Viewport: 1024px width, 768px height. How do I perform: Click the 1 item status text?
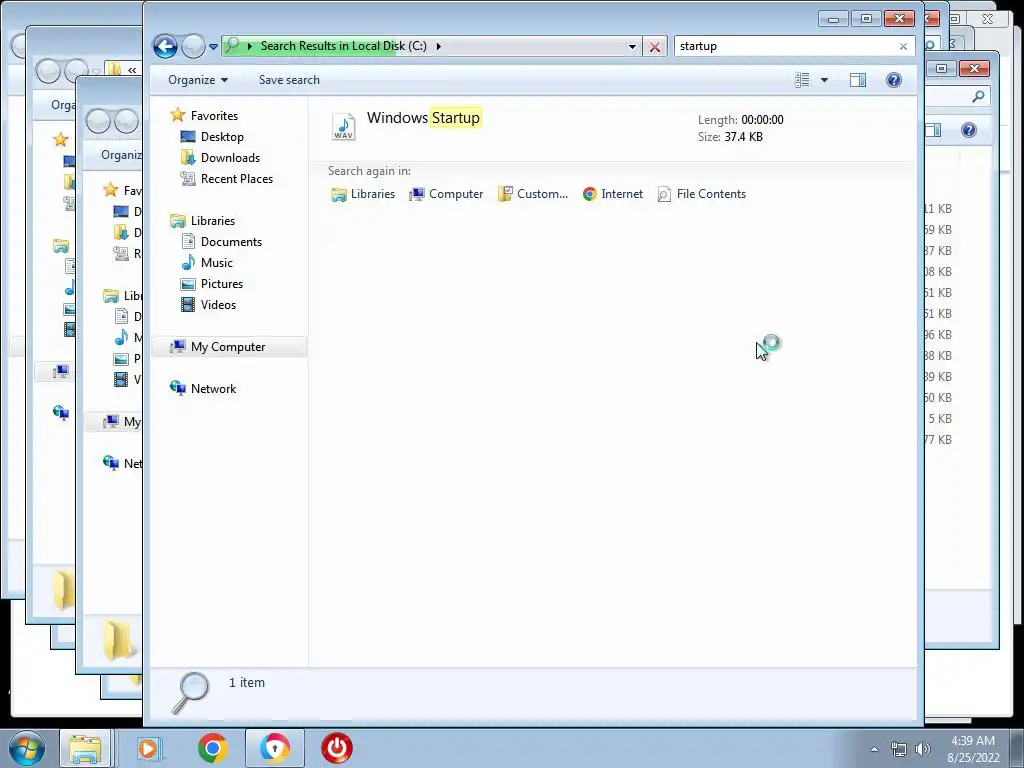coord(247,682)
